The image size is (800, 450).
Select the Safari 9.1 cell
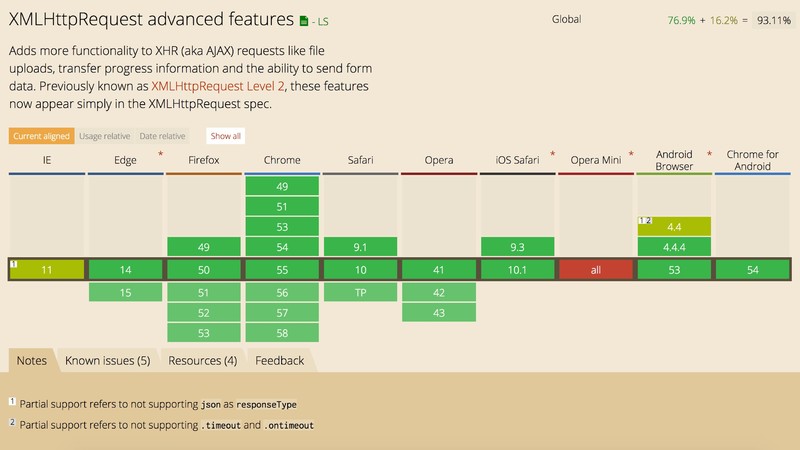360,247
